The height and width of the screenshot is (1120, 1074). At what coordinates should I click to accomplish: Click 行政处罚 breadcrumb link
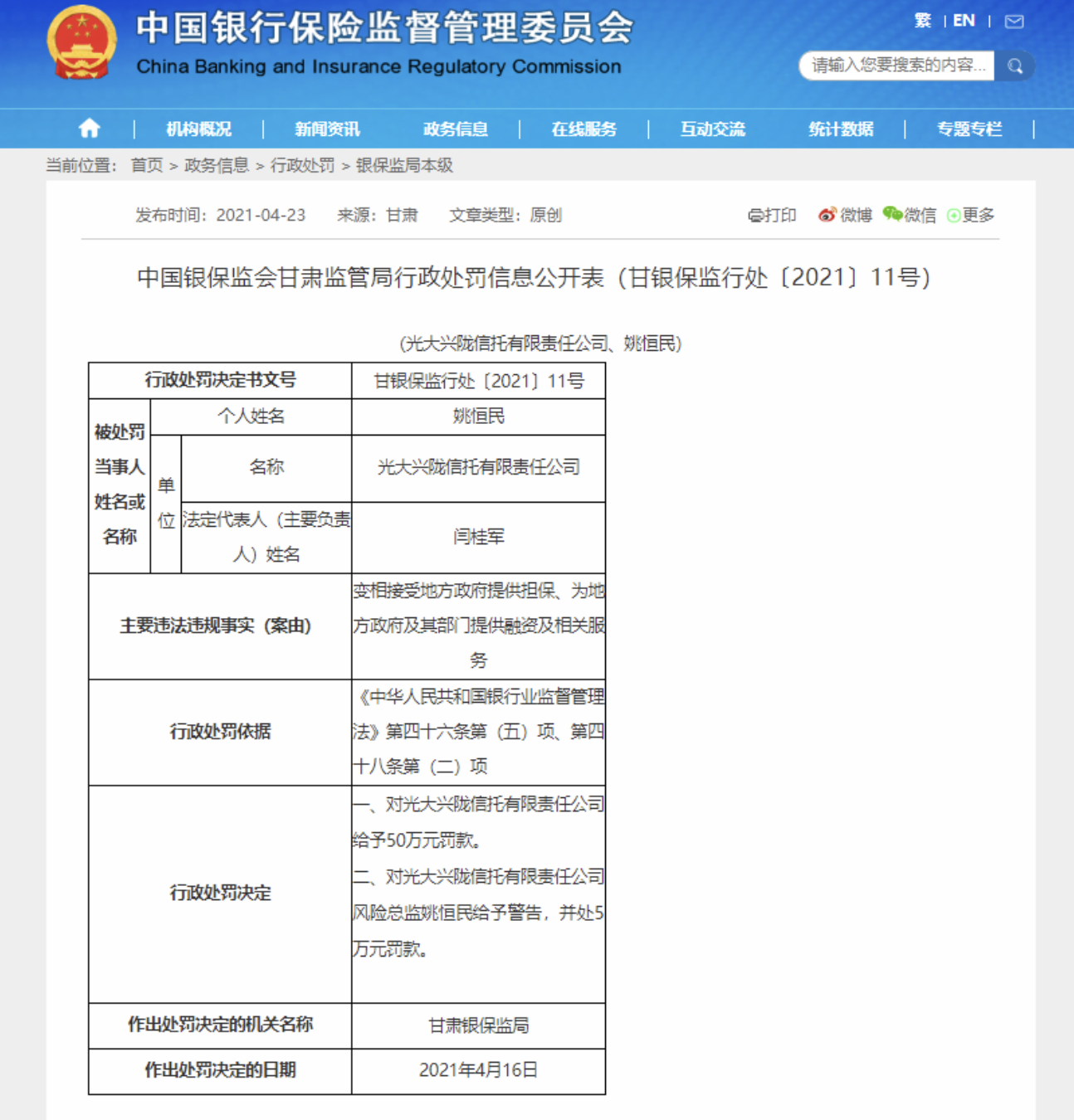click(x=303, y=166)
